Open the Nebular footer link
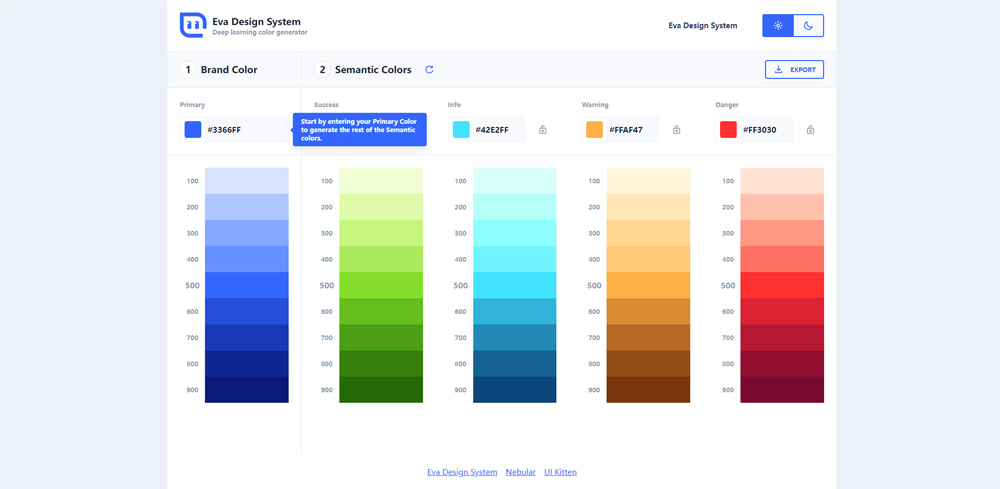 pyautogui.click(x=520, y=472)
